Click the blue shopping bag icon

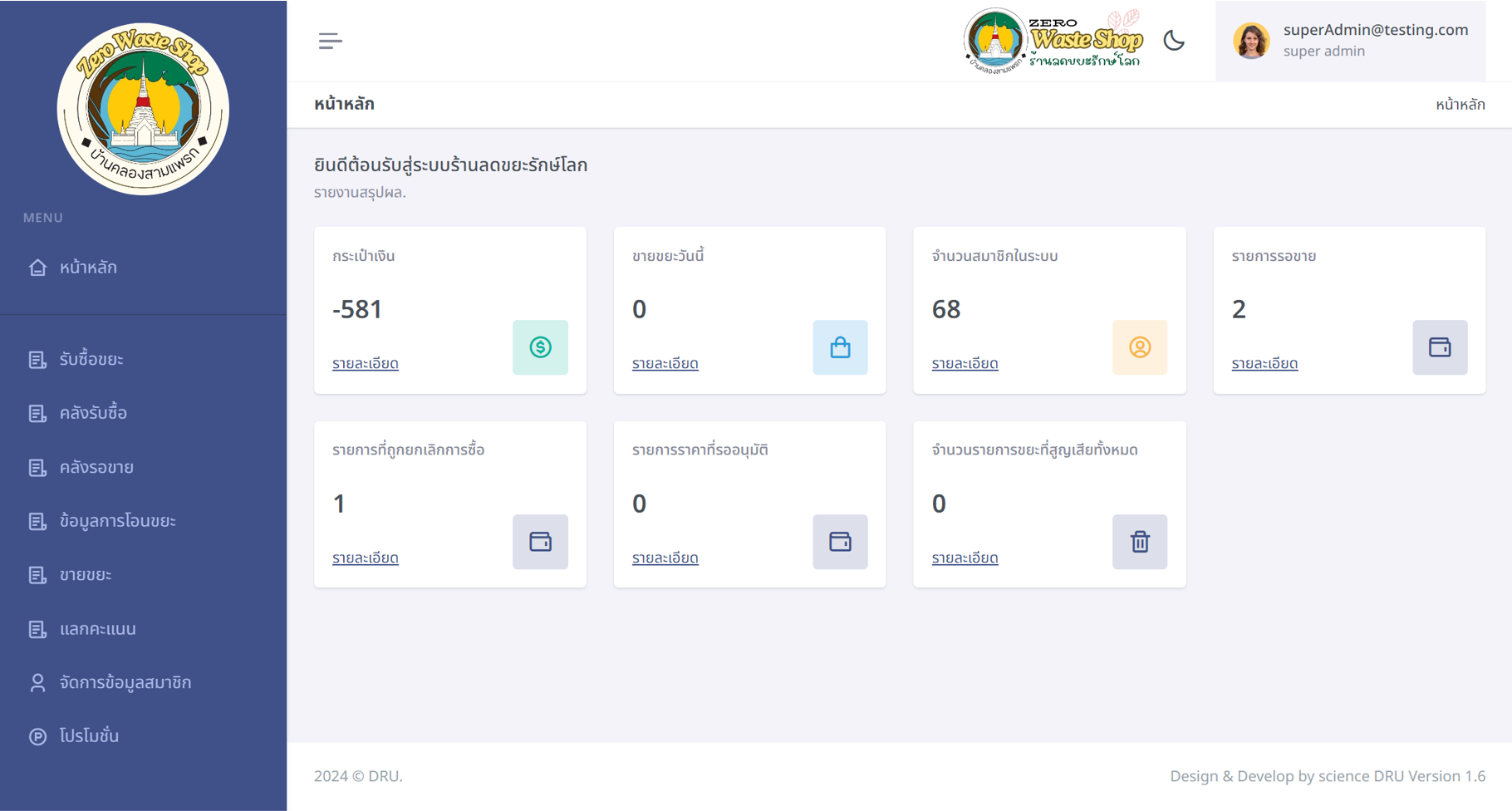pyautogui.click(x=840, y=347)
